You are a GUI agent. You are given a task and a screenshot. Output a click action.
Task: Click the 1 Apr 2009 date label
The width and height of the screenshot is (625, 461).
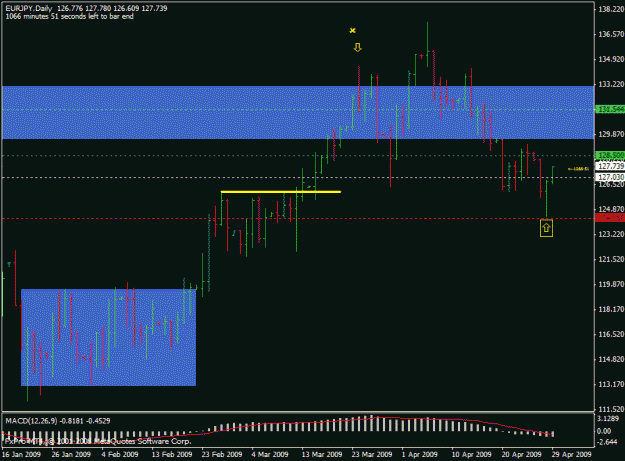pos(420,454)
